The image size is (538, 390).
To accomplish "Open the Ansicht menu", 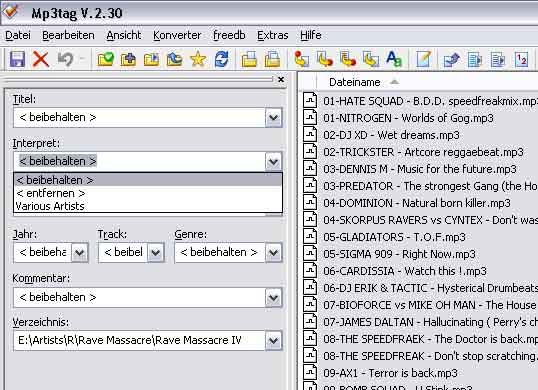I will tap(124, 35).
